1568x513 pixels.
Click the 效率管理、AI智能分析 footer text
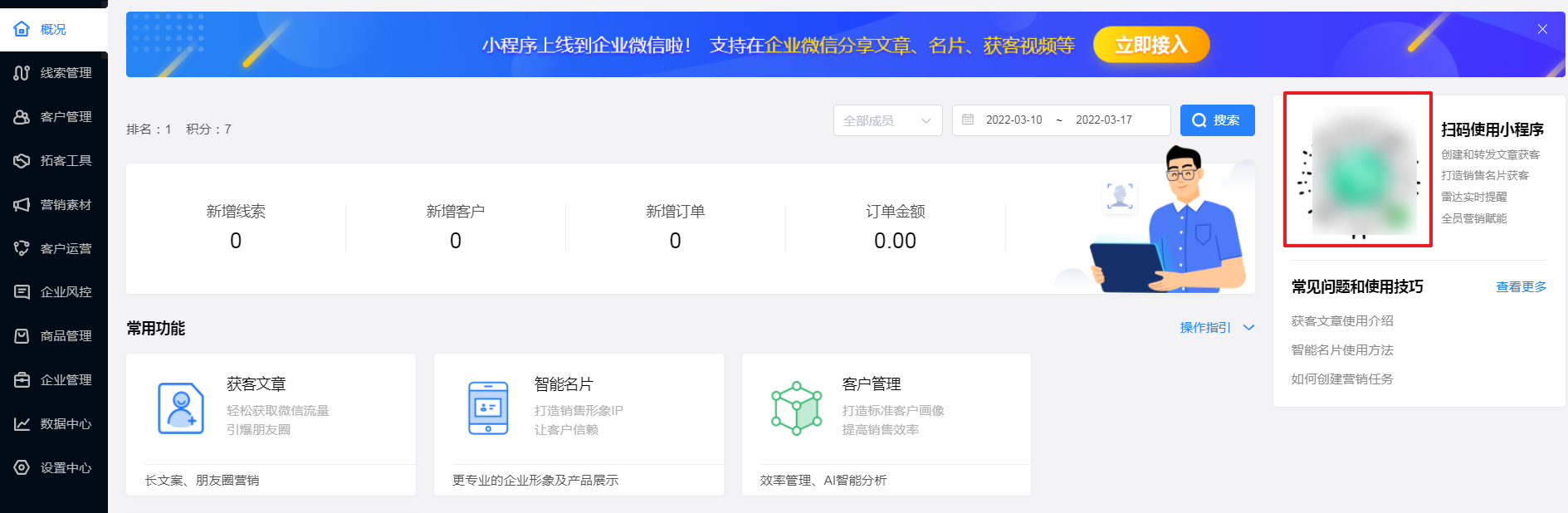[823, 480]
